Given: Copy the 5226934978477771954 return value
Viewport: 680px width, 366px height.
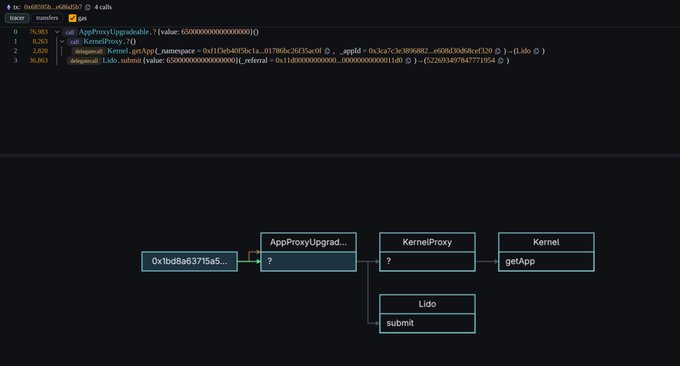Looking at the screenshot, I should (500, 61).
